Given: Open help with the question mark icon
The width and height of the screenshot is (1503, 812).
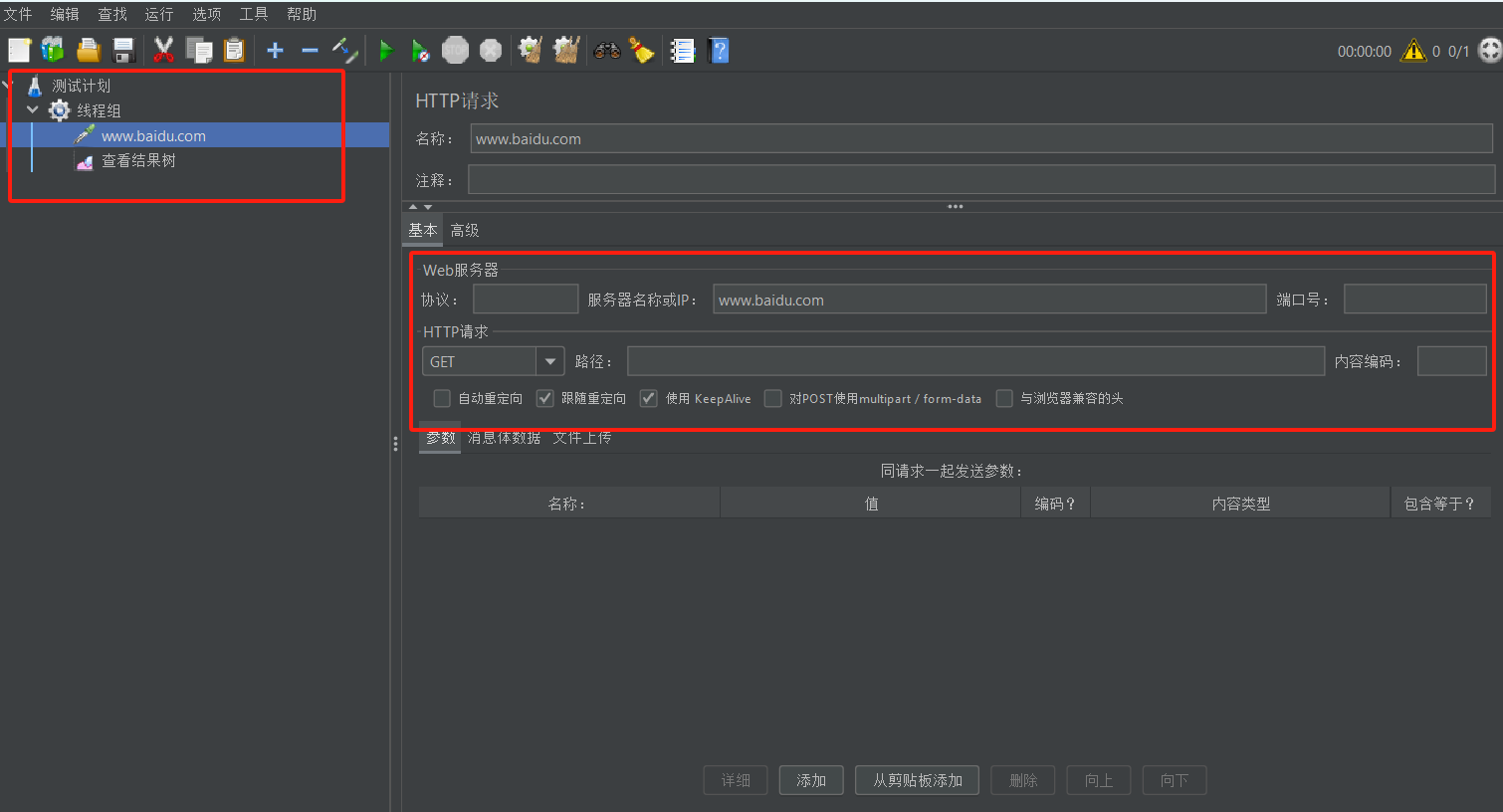Looking at the screenshot, I should pyautogui.click(x=719, y=50).
